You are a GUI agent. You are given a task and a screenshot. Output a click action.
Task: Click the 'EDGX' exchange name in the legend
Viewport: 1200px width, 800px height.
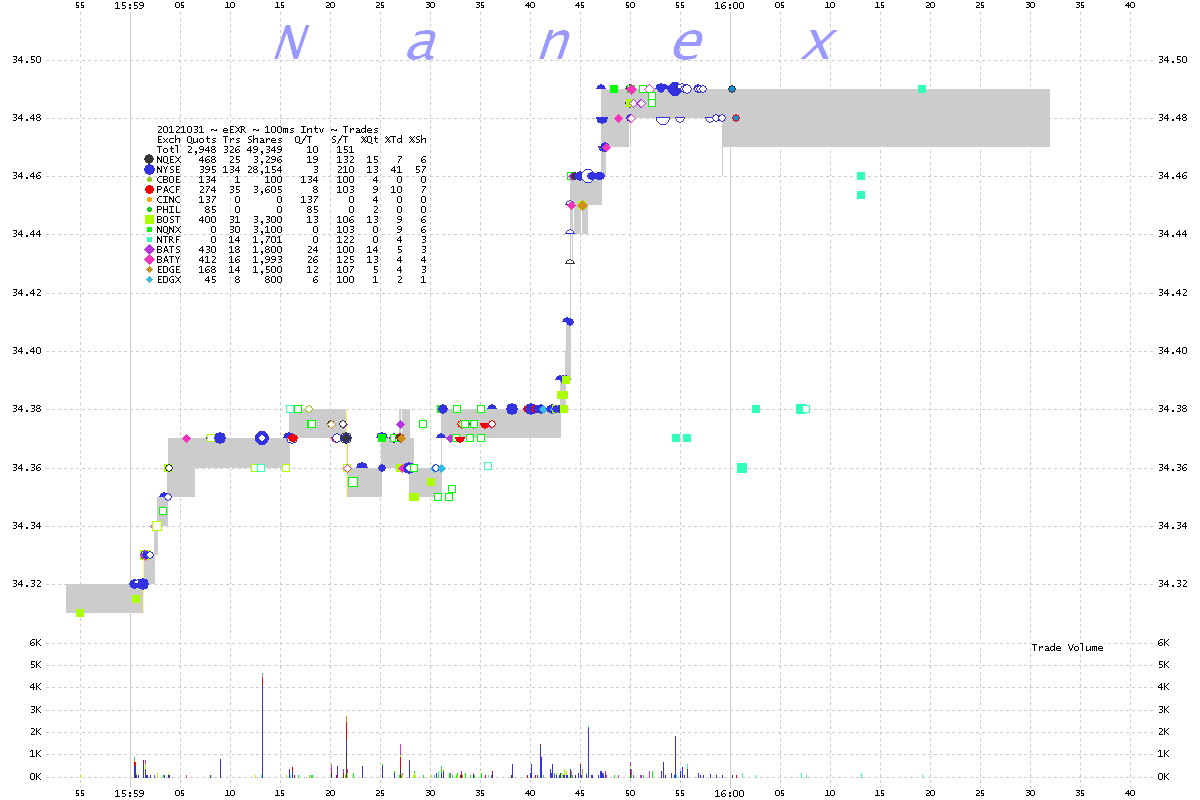pos(169,279)
